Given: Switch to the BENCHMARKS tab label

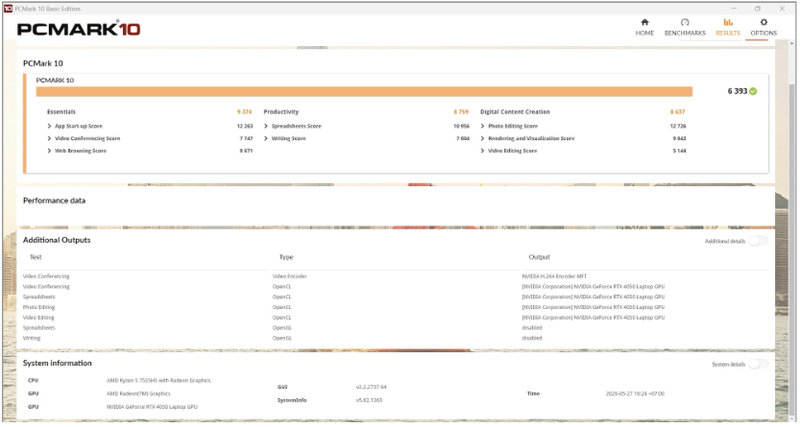Looking at the screenshot, I should 685,33.
